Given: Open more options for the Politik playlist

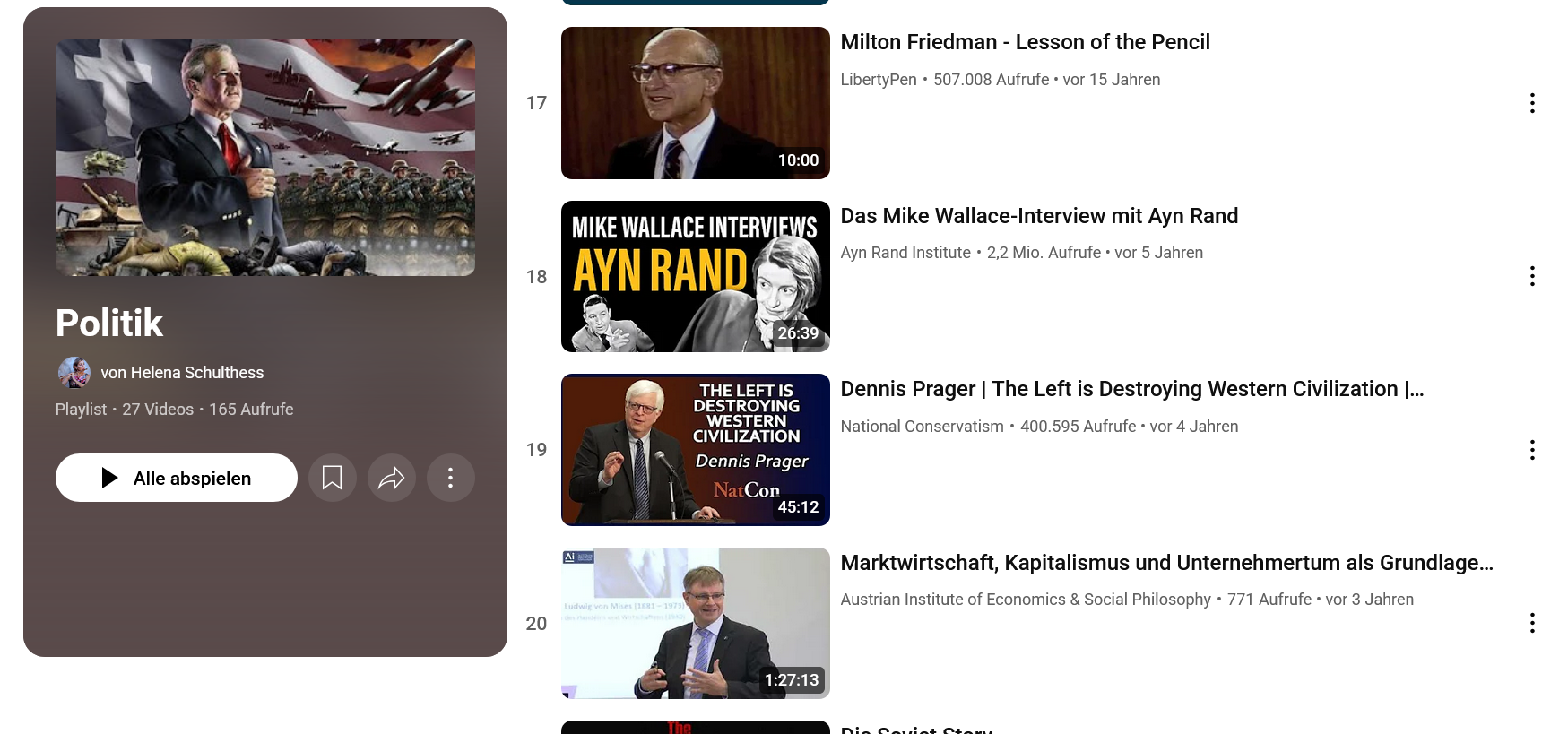Looking at the screenshot, I should [450, 478].
